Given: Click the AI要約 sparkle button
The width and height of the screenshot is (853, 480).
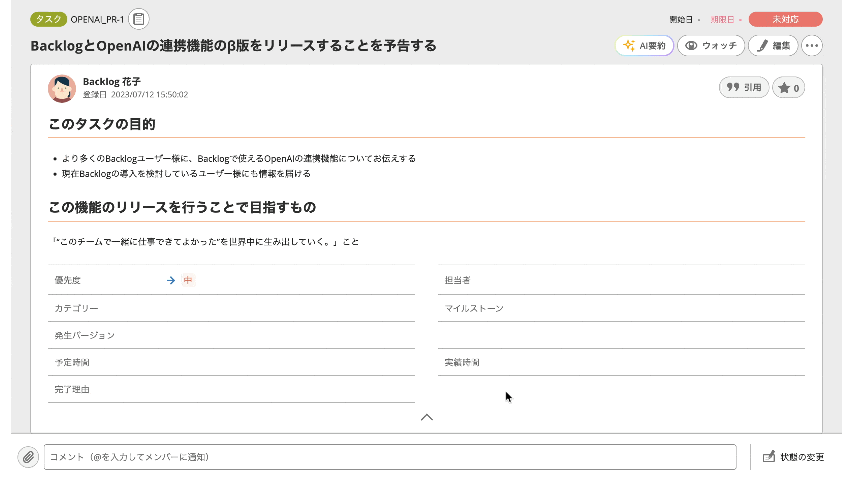Looking at the screenshot, I should (x=644, y=45).
